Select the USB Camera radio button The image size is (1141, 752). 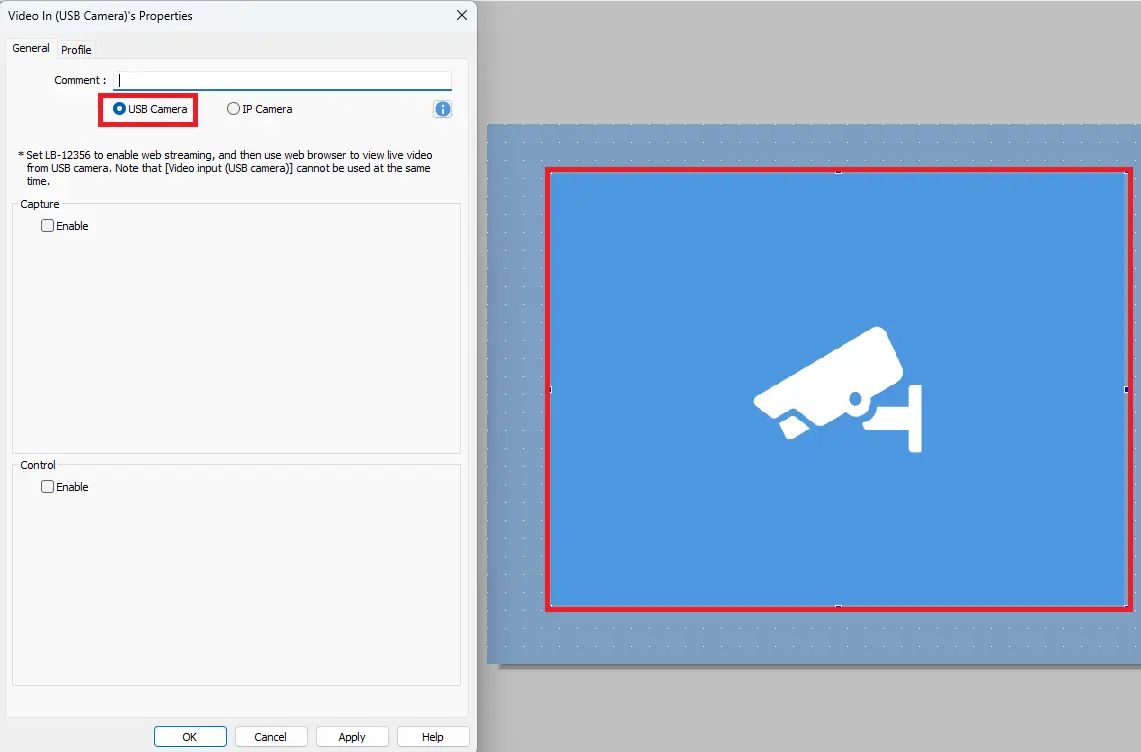pyautogui.click(x=120, y=109)
